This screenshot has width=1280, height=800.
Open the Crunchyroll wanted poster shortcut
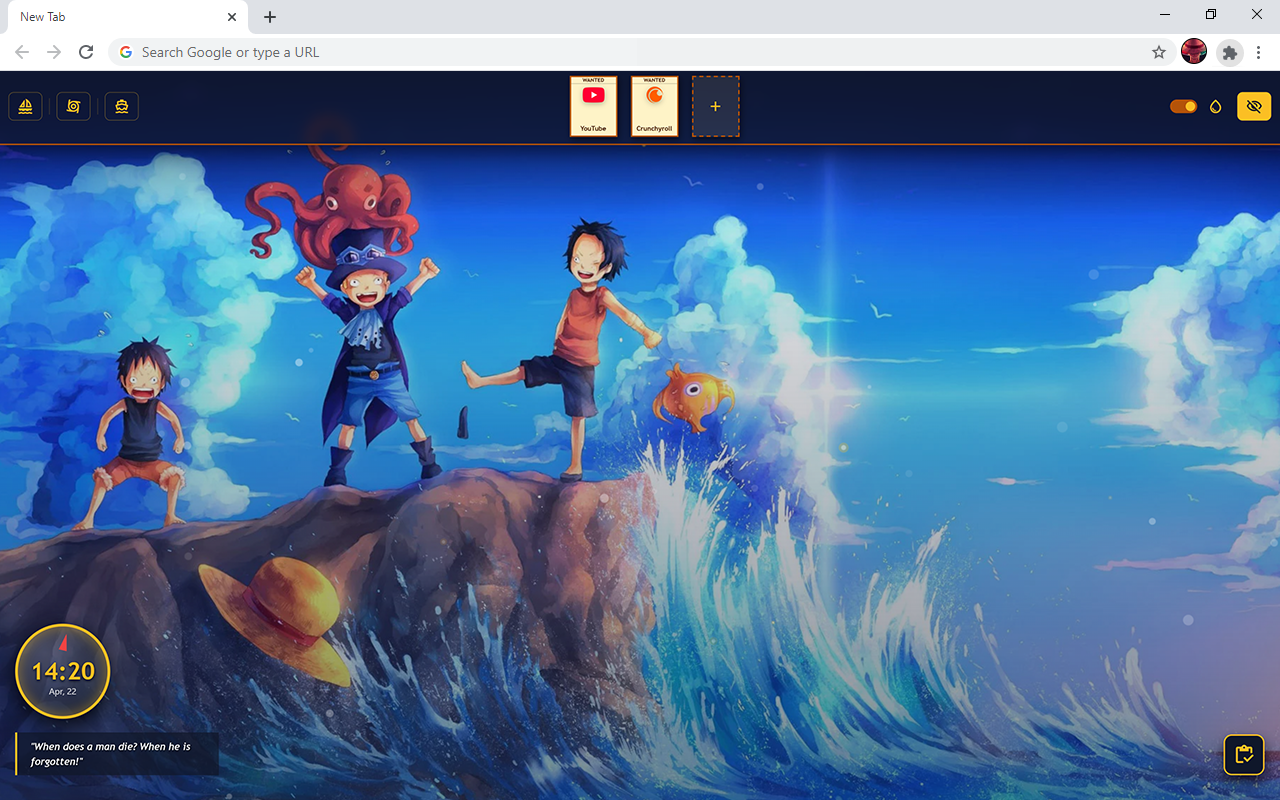click(654, 106)
